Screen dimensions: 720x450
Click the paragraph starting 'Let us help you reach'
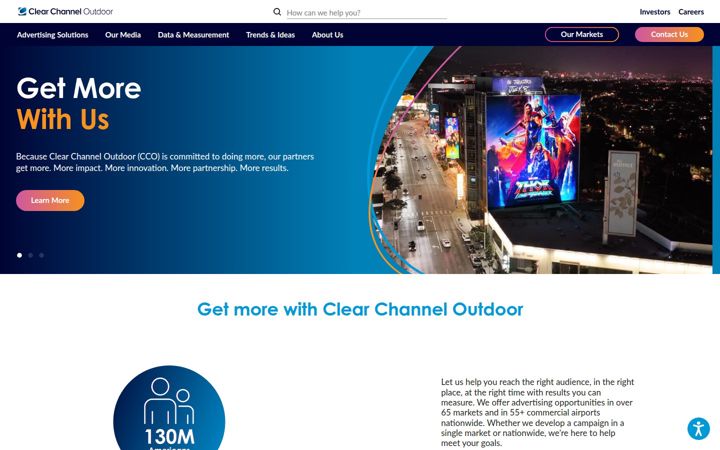[x=537, y=412]
